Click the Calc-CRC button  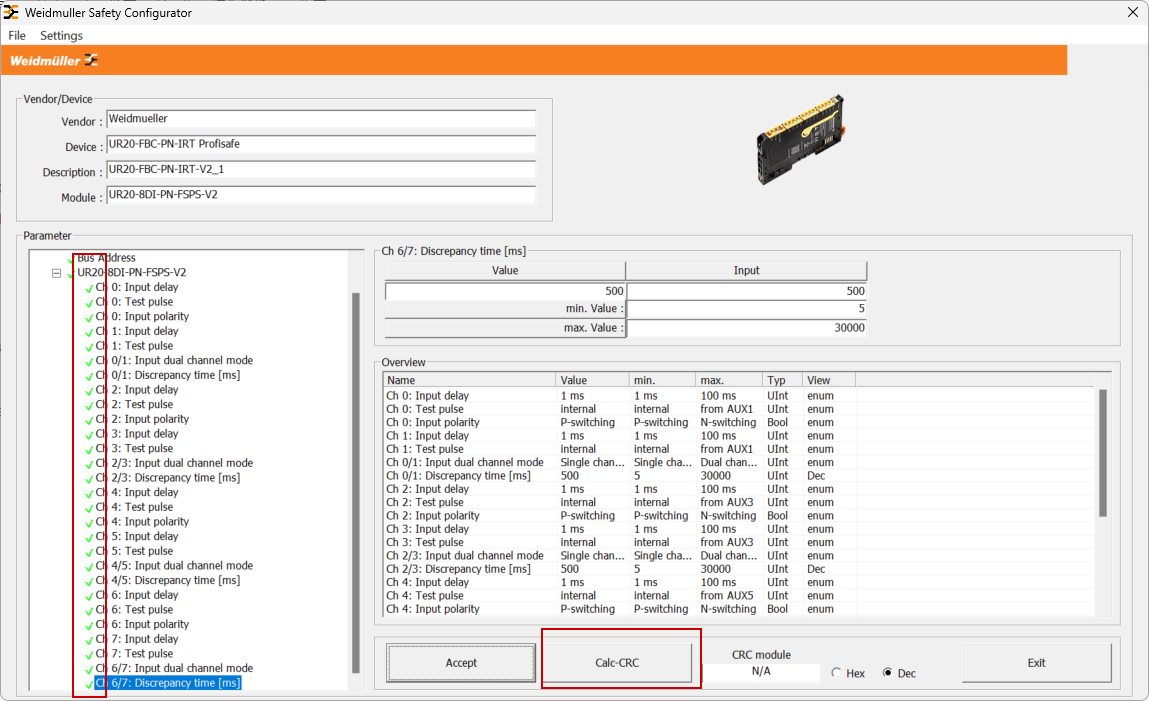point(617,663)
